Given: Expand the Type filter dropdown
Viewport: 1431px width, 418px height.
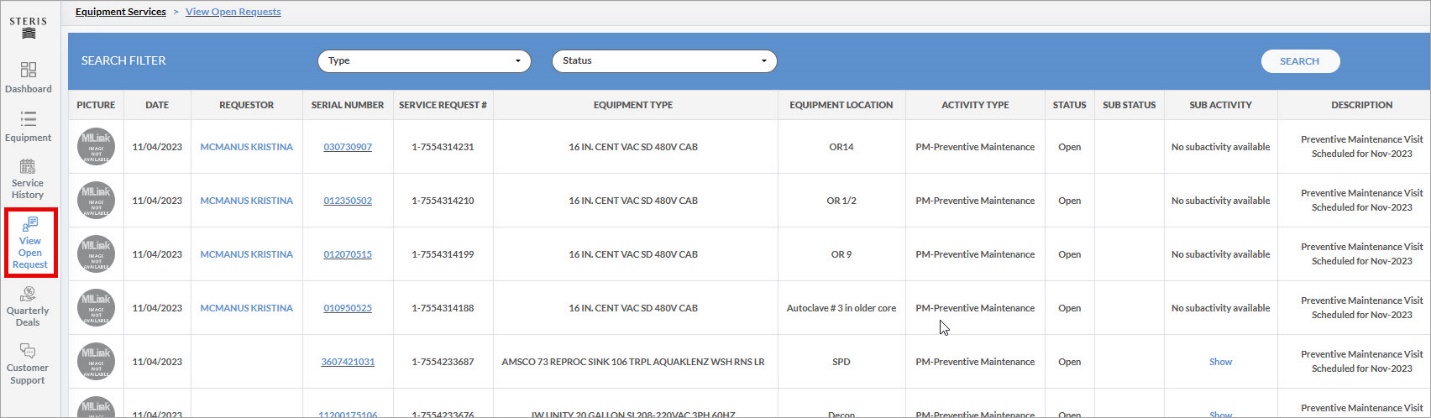Looking at the screenshot, I should (x=425, y=61).
